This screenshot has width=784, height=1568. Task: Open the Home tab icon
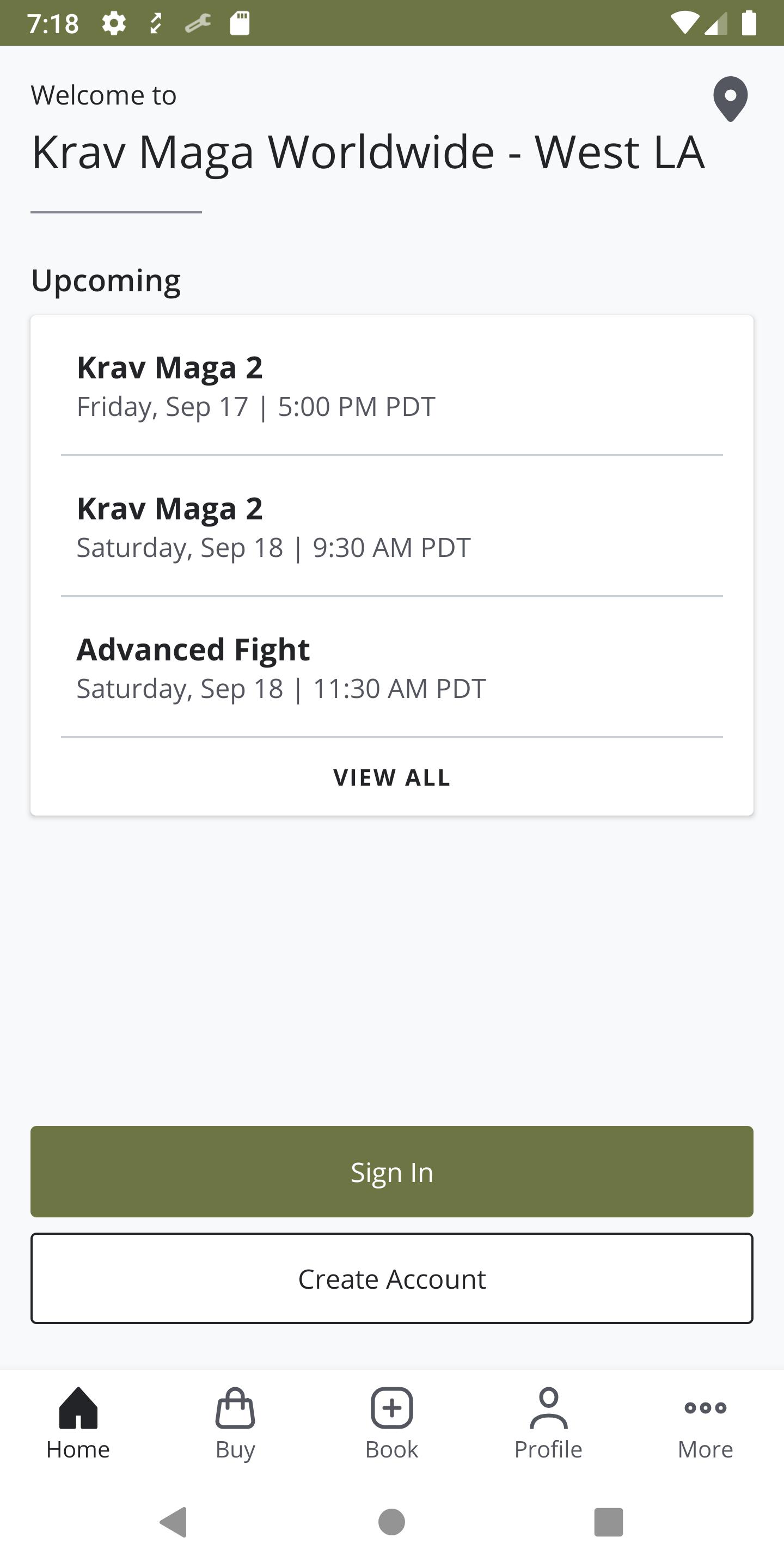[78, 1408]
